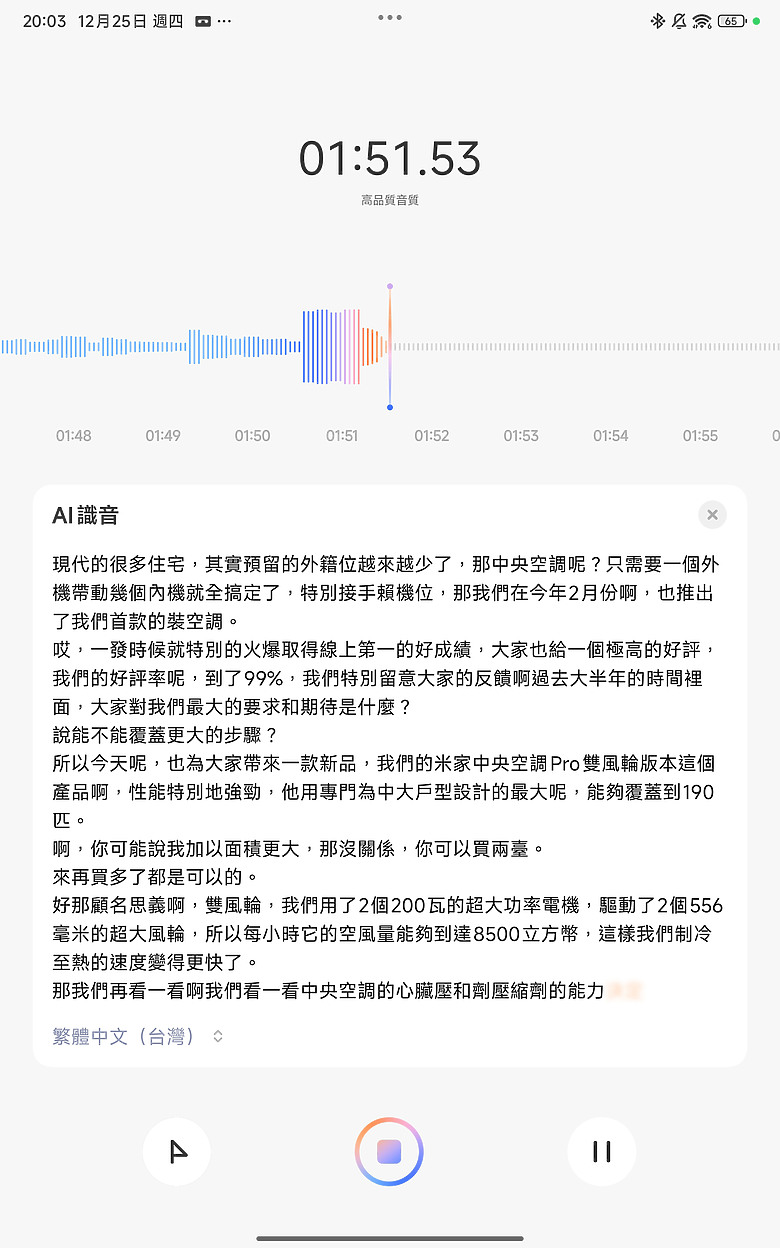780x1248 pixels.
Task: Tap the 01:52 timeline label
Action: 432,436
